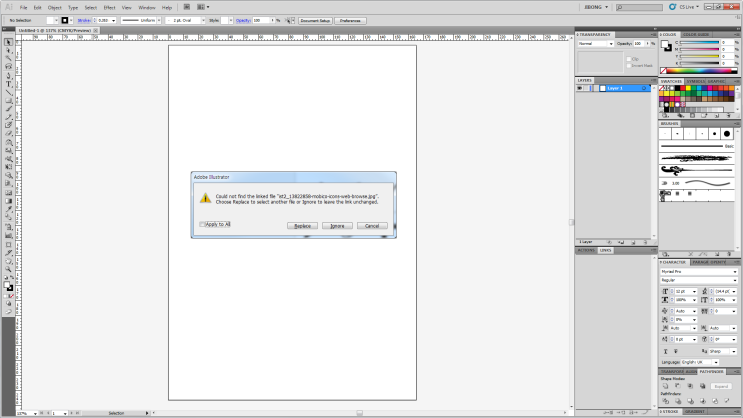Select the Line Segment tool in the toolbox

coord(8,92)
